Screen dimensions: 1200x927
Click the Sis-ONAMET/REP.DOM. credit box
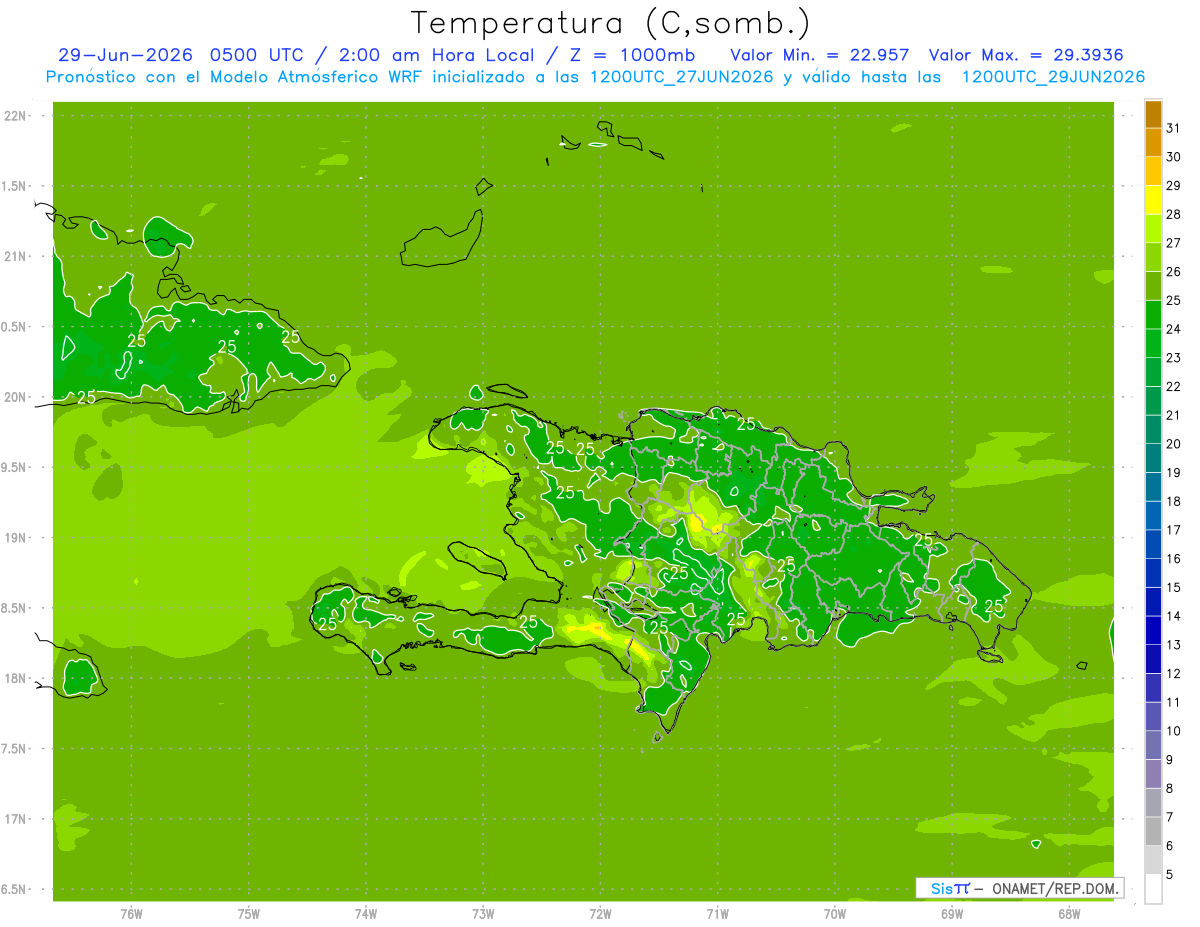tap(1020, 888)
